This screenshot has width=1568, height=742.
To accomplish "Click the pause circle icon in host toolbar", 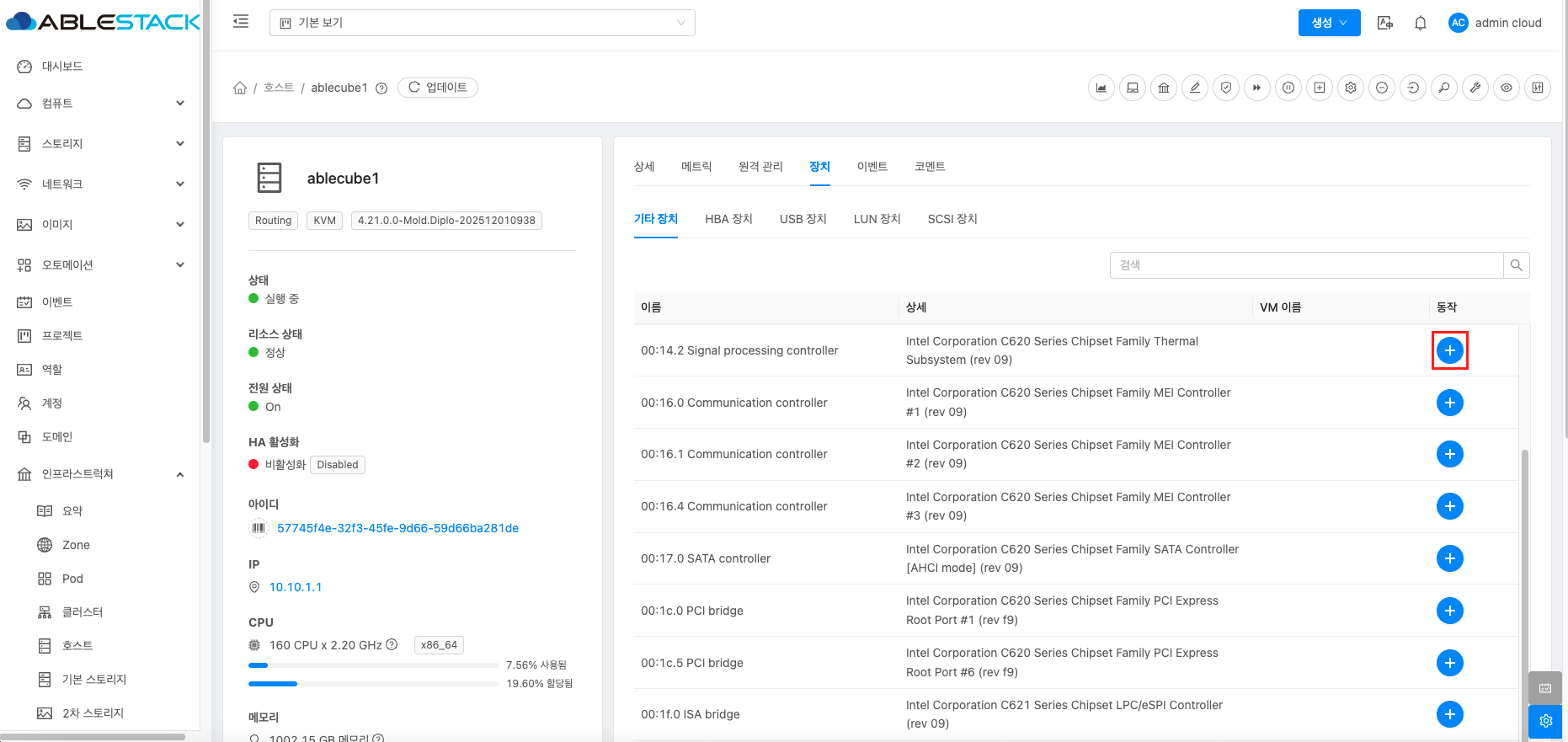I will coord(1288,88).
